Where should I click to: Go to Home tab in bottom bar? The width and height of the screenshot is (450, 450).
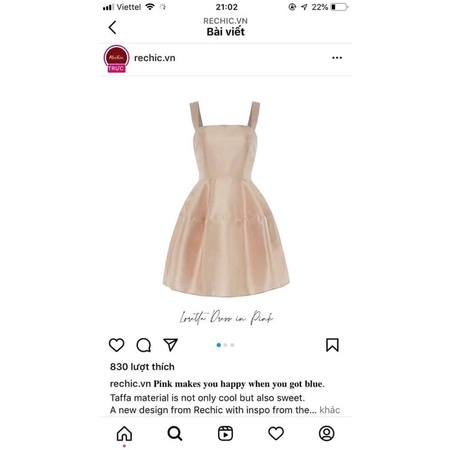point(124,434)
